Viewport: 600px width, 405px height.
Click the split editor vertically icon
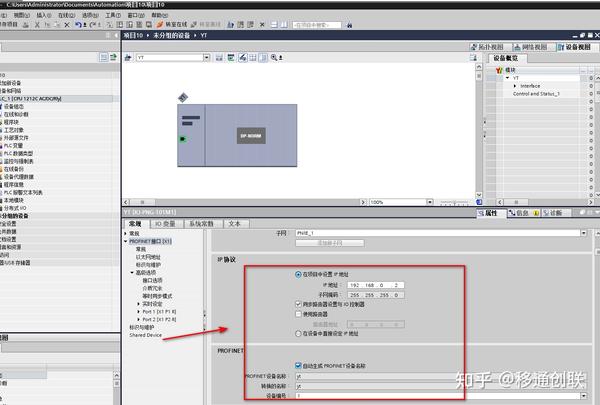284,24
